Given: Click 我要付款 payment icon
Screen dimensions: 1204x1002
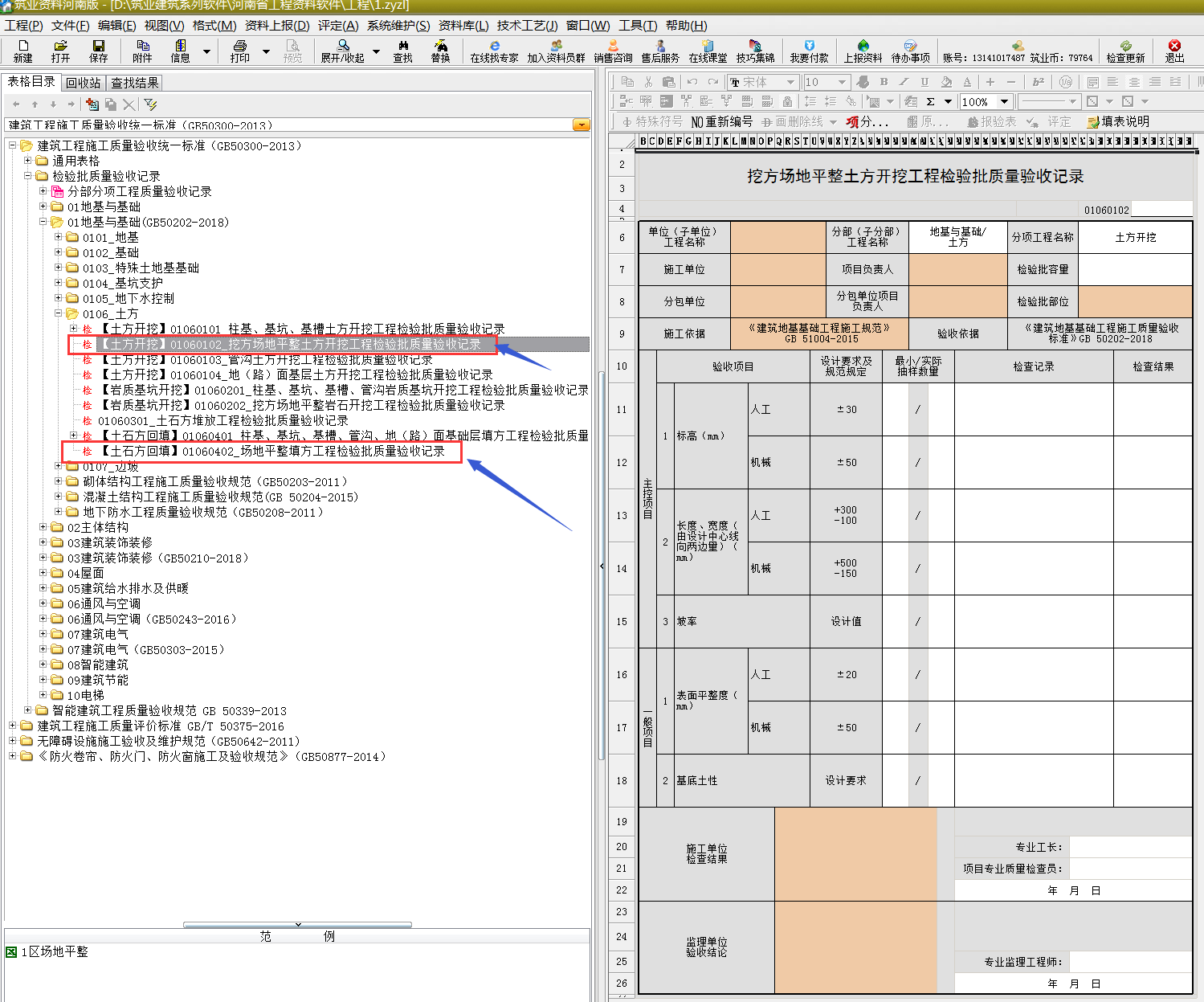Looking at the screenshot, I should [x=809, y=51].
